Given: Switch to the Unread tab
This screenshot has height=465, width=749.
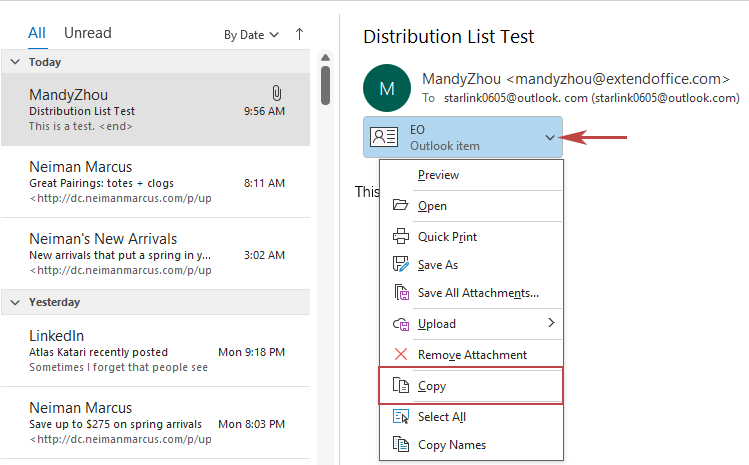Looking at the screenshot, I should click(88, 33).
